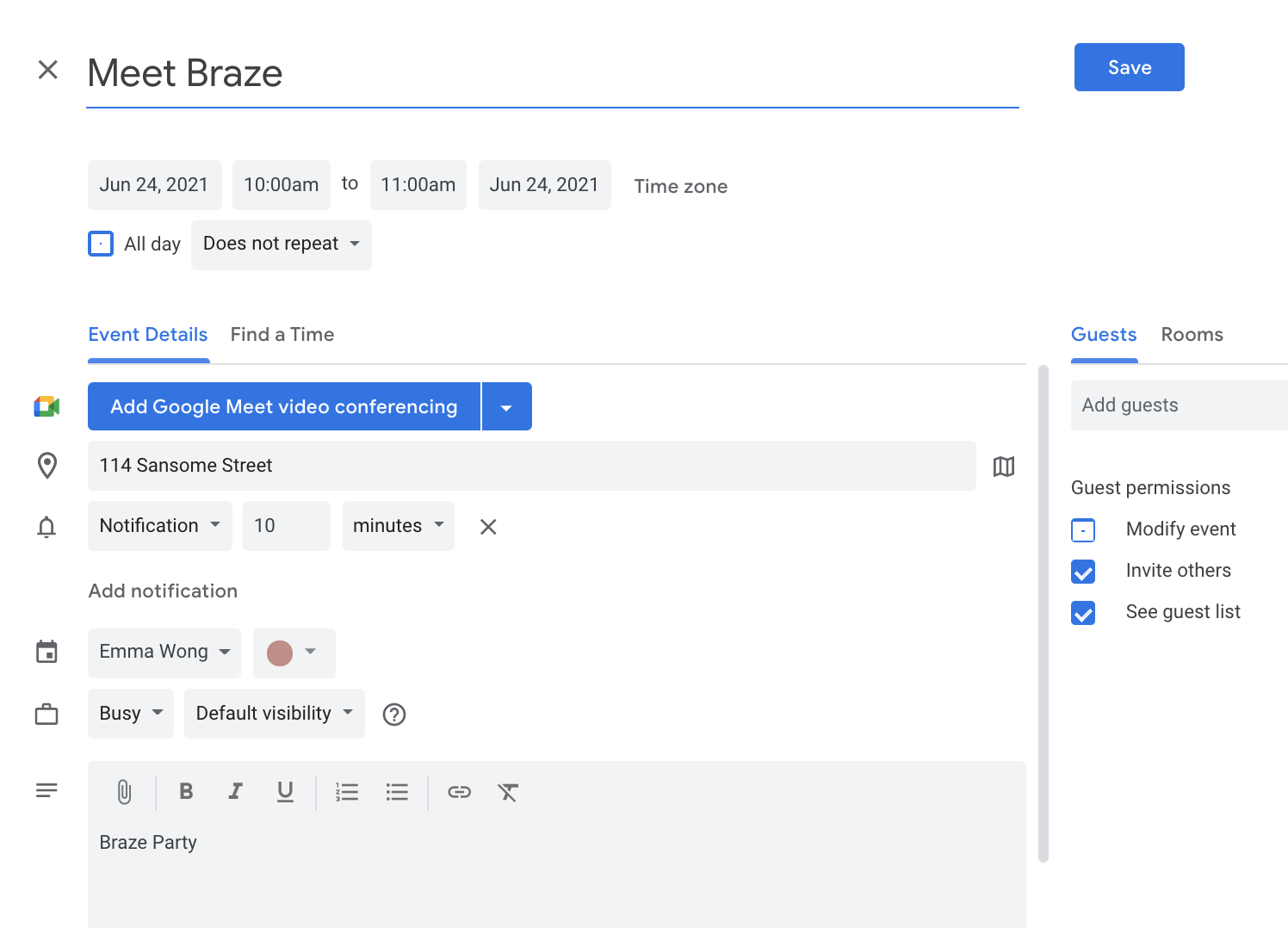Enable Modify event guest permission
Viewport: 1288px width, 928px height.
click(x=1083, y=530)
